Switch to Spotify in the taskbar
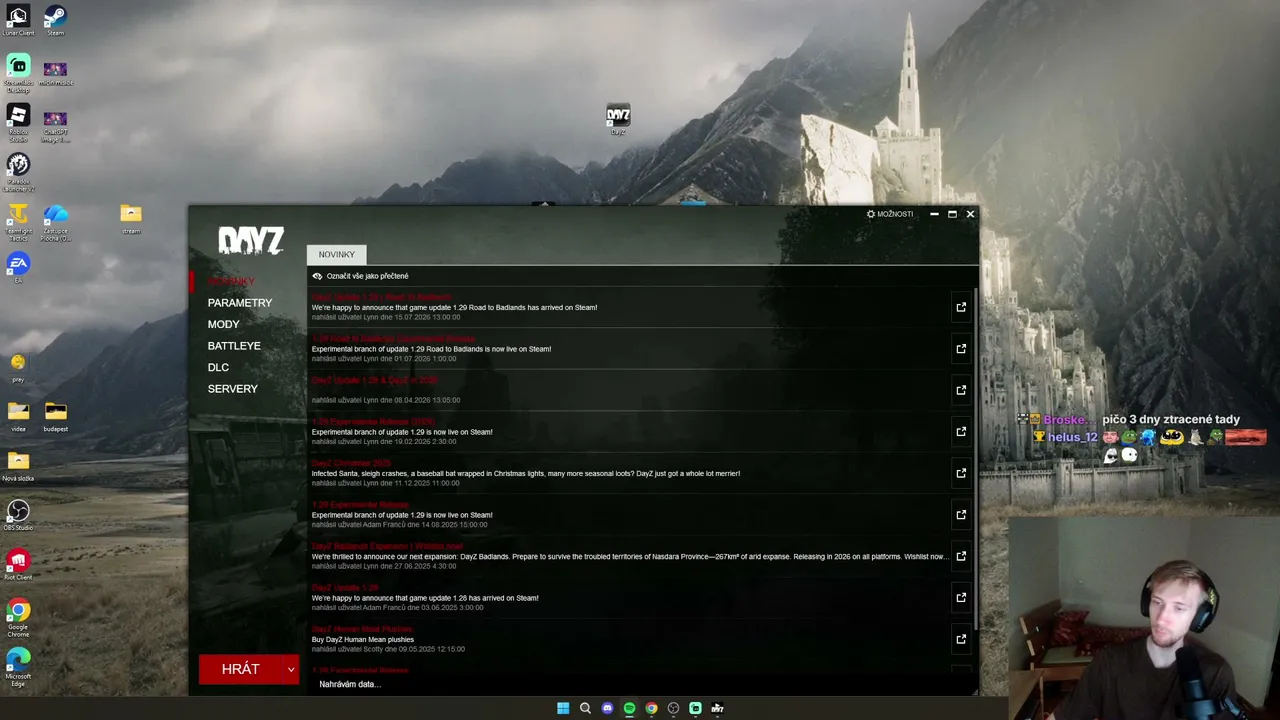 click(629, 708)
